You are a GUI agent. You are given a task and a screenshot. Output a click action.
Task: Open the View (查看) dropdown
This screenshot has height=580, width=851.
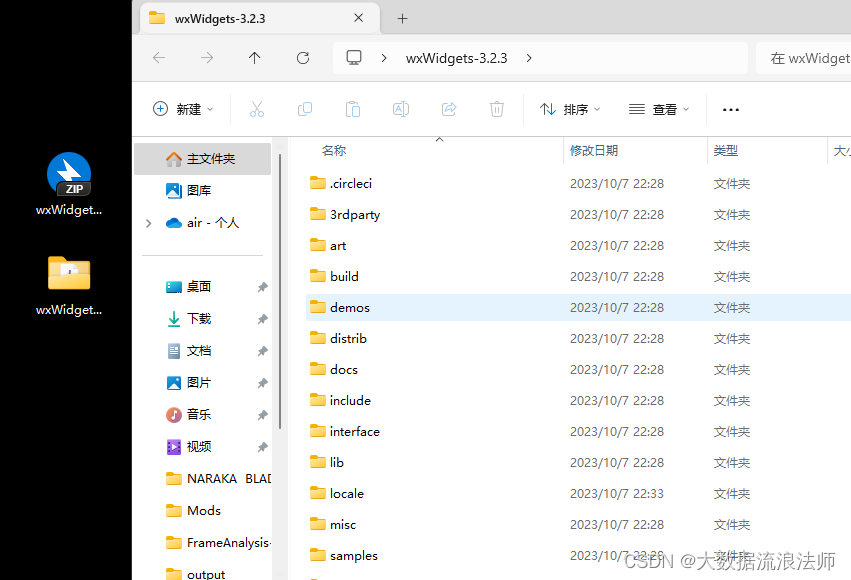tap(659, 109)
